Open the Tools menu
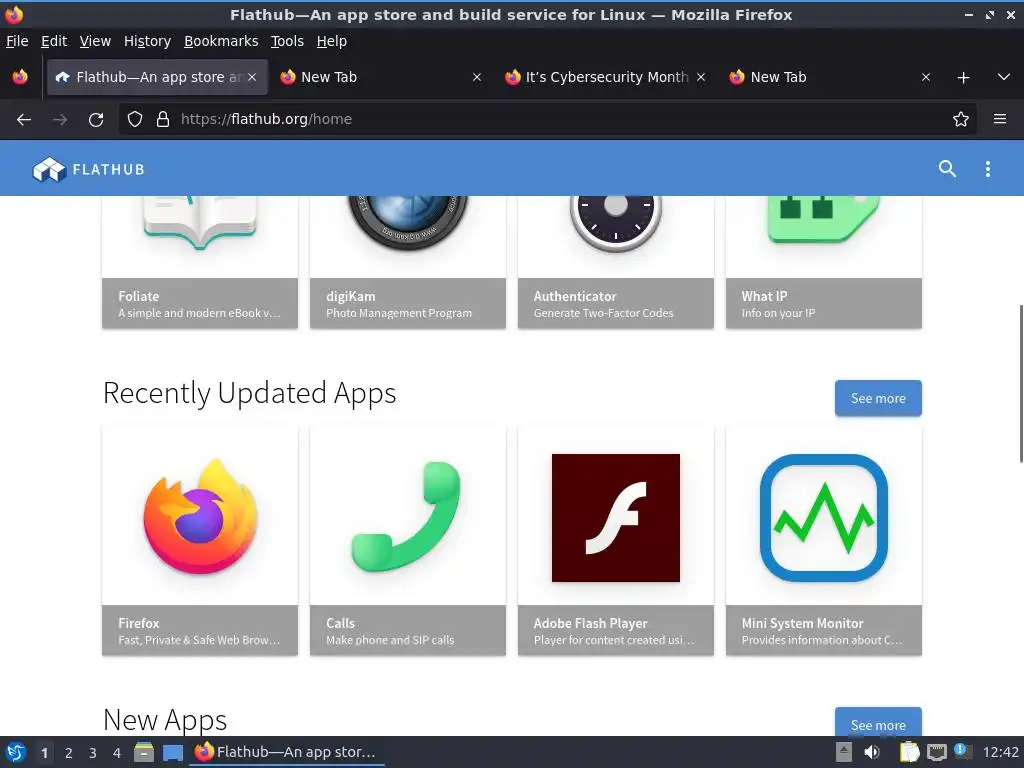This screenshot has width=1024, height=768. click(x=287, y=41)
